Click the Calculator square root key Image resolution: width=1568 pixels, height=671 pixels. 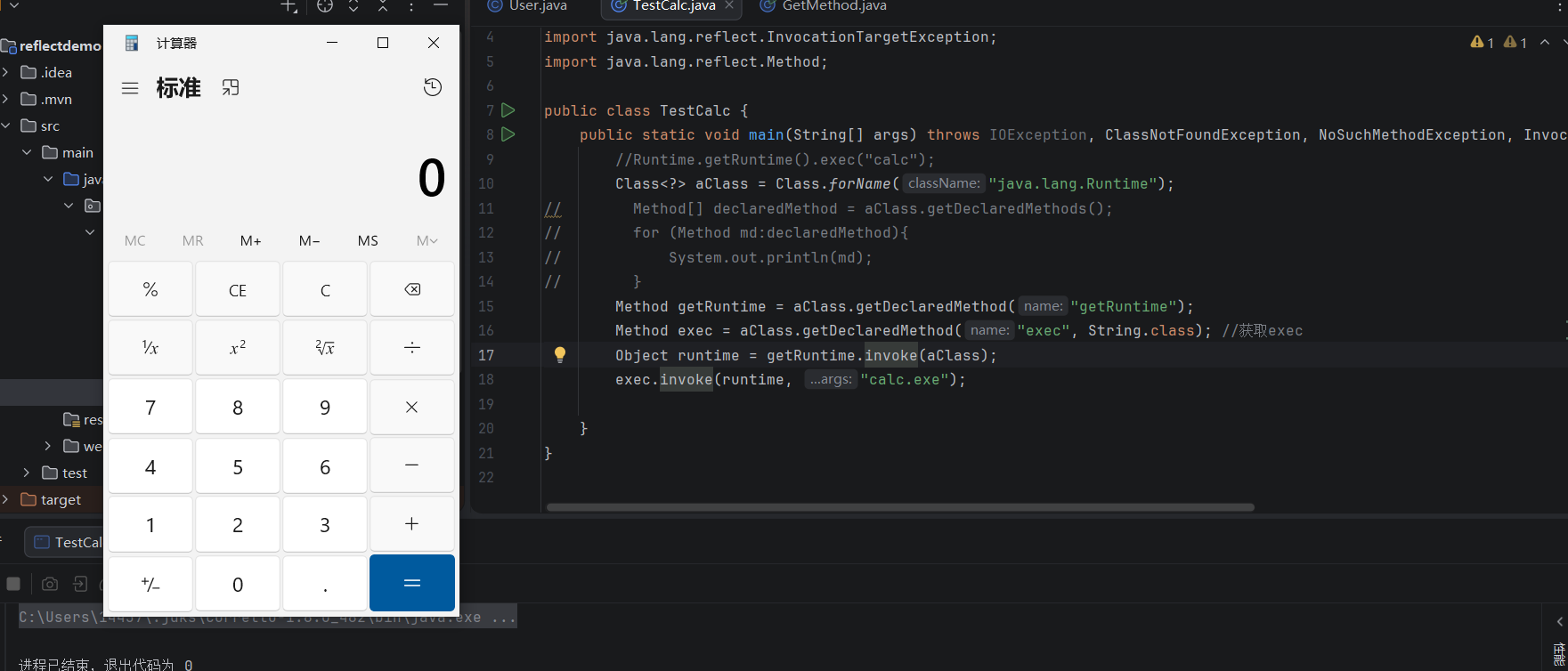coord(325,348)
